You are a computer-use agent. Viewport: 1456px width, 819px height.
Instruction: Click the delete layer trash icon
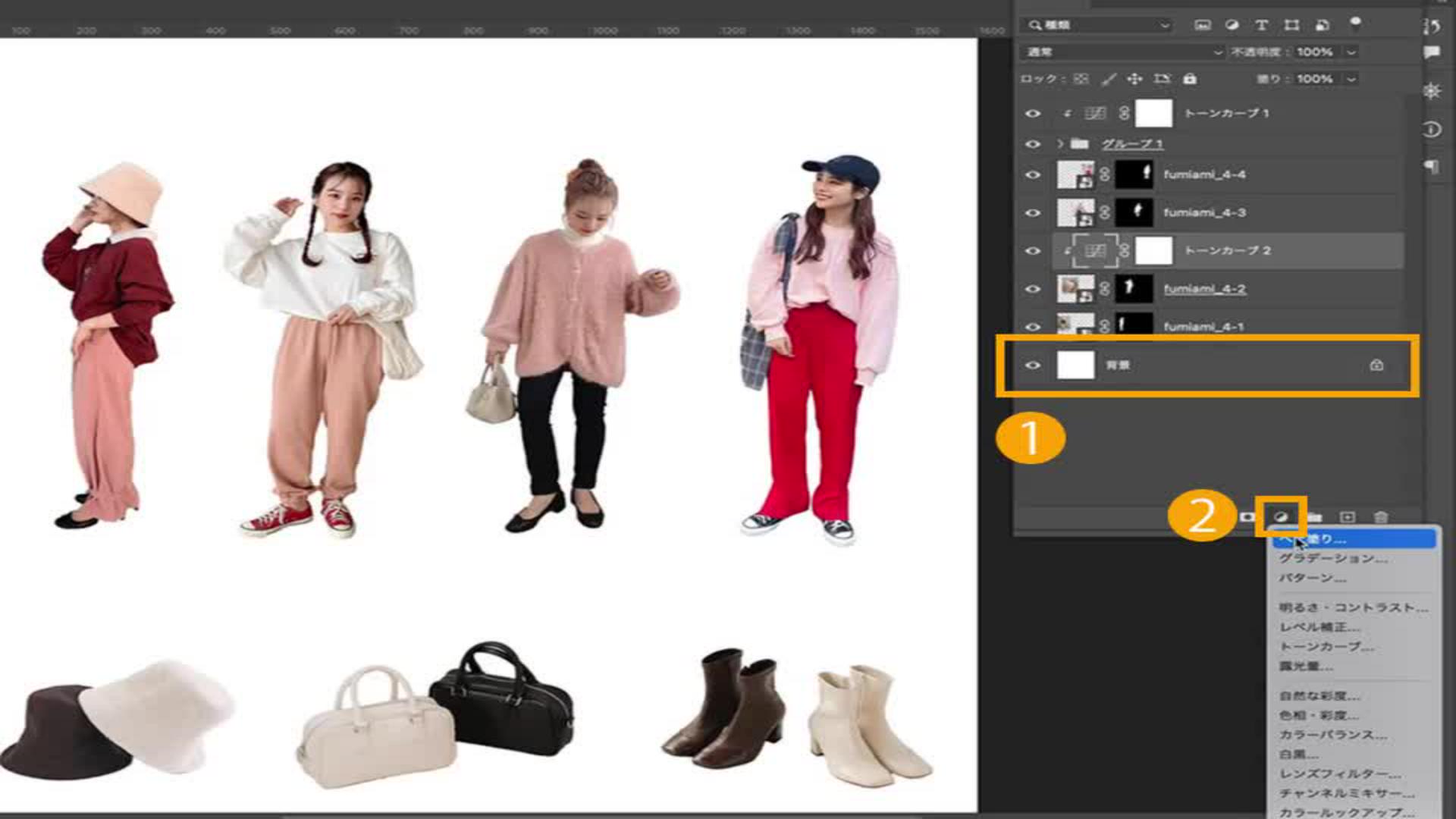(x=1381, y=517)
